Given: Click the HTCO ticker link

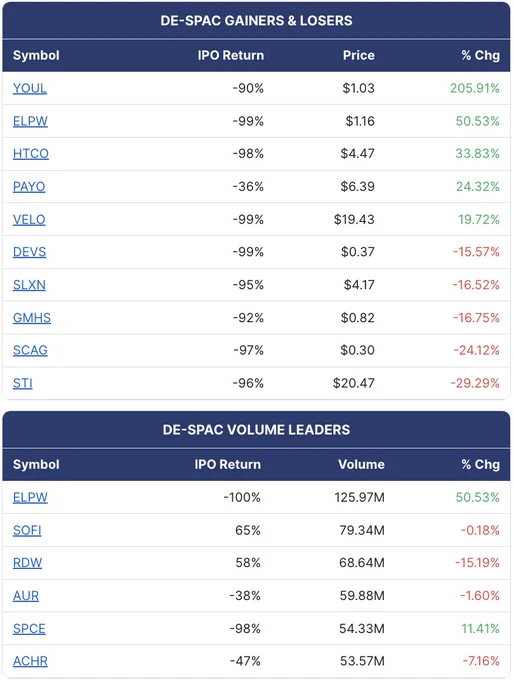Looking at the screenshot, I should (31, 154).
